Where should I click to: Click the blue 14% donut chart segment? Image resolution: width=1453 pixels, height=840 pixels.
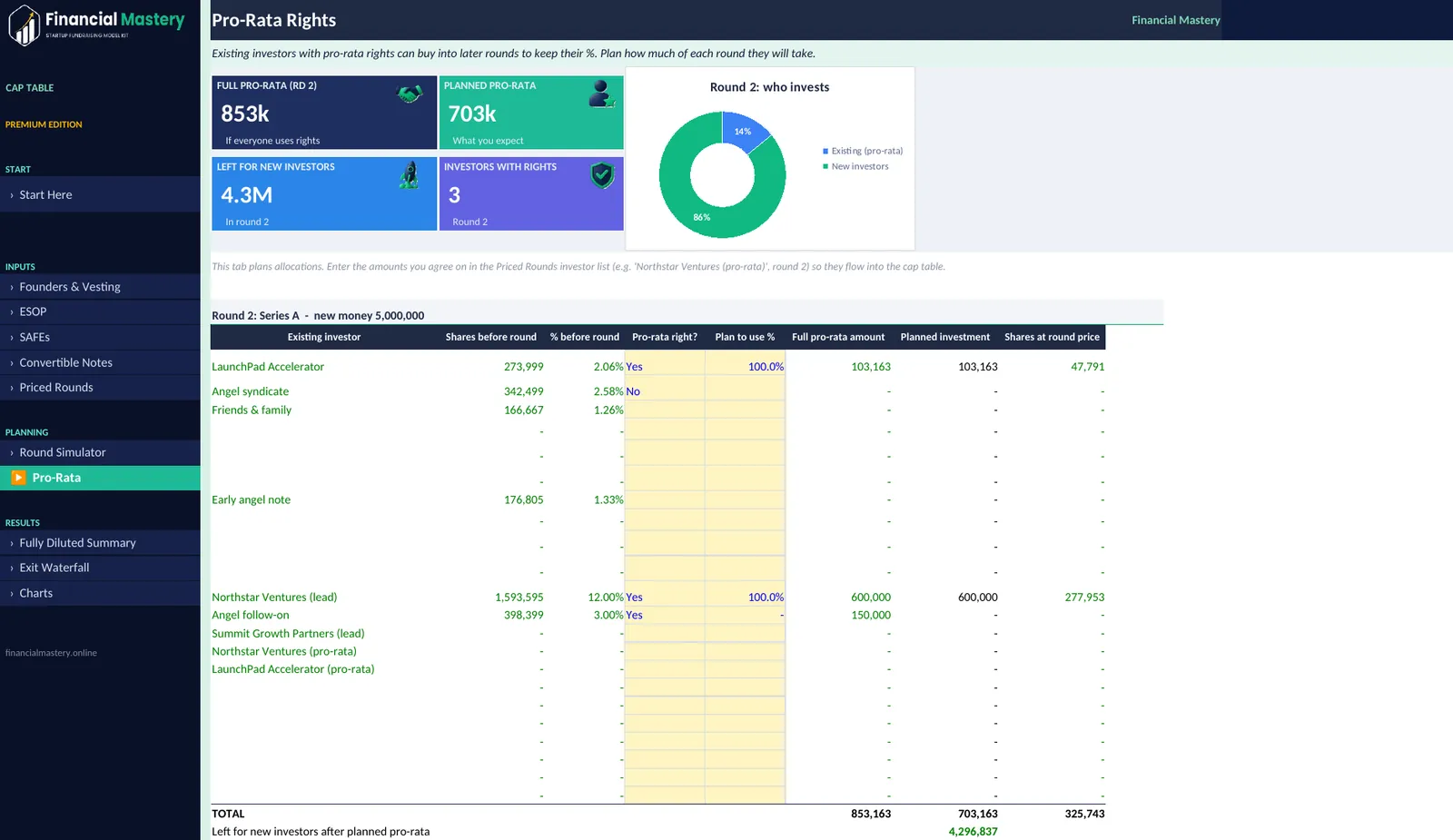tap(745, 131)
